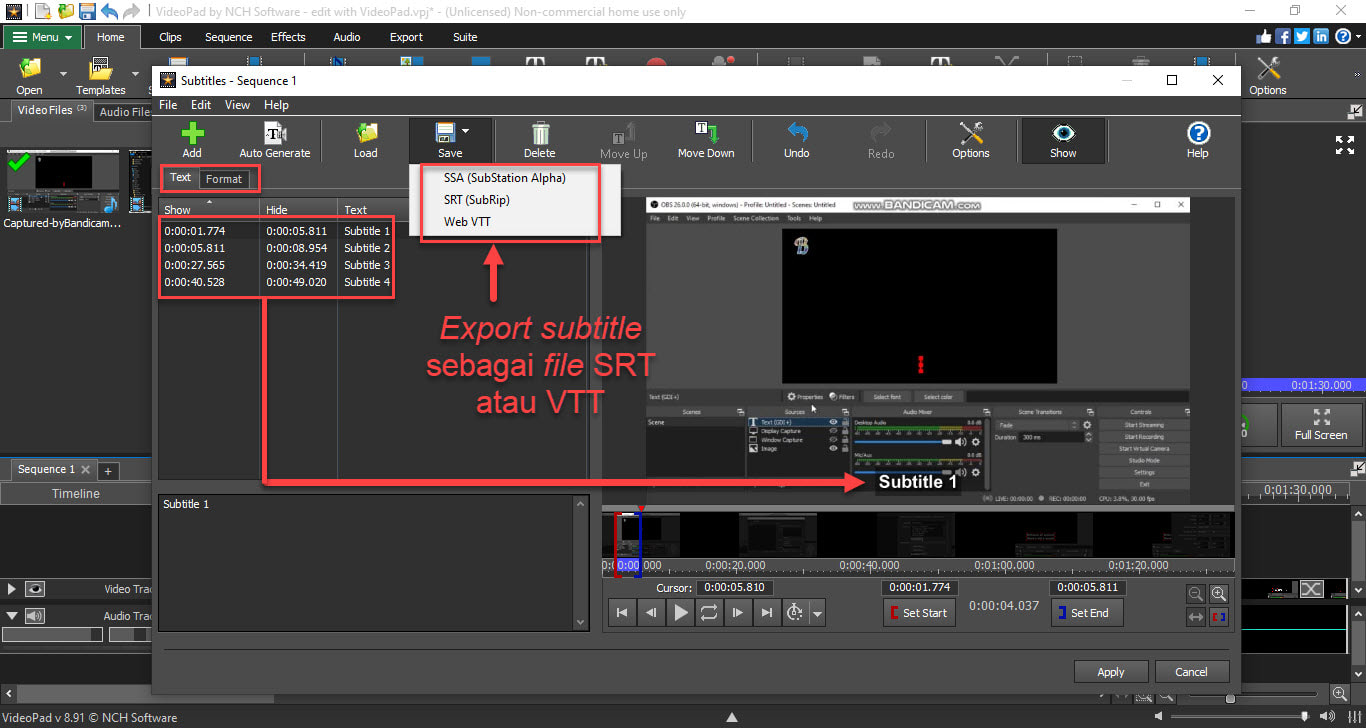Click open project folder icon in title bar
This screenshot has width=1366, height=728.
(x=66, y=11)
